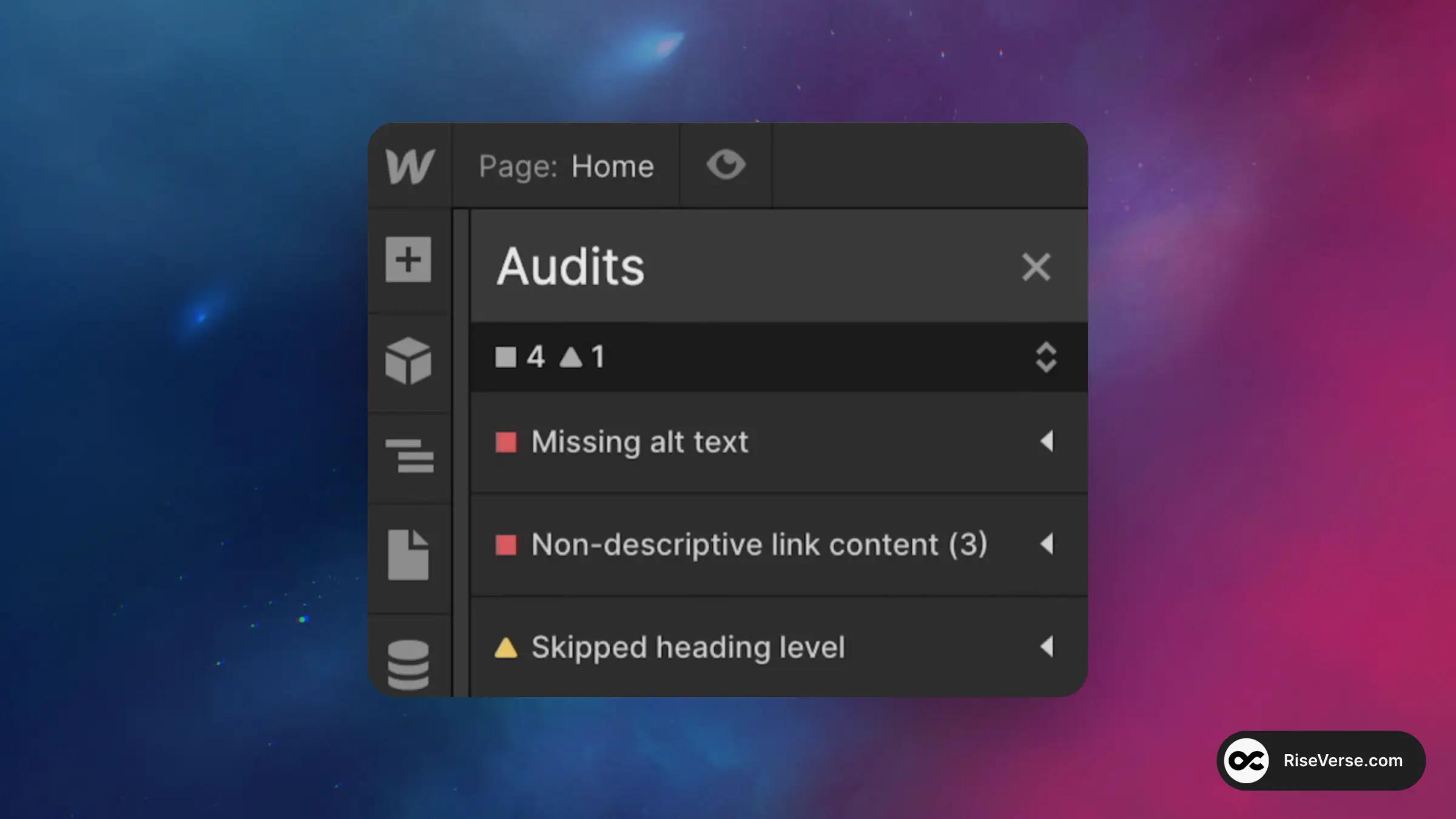Open the Add Elements panel
Image resolution: width=1456 pixels, height=819 pixels.
408,260
